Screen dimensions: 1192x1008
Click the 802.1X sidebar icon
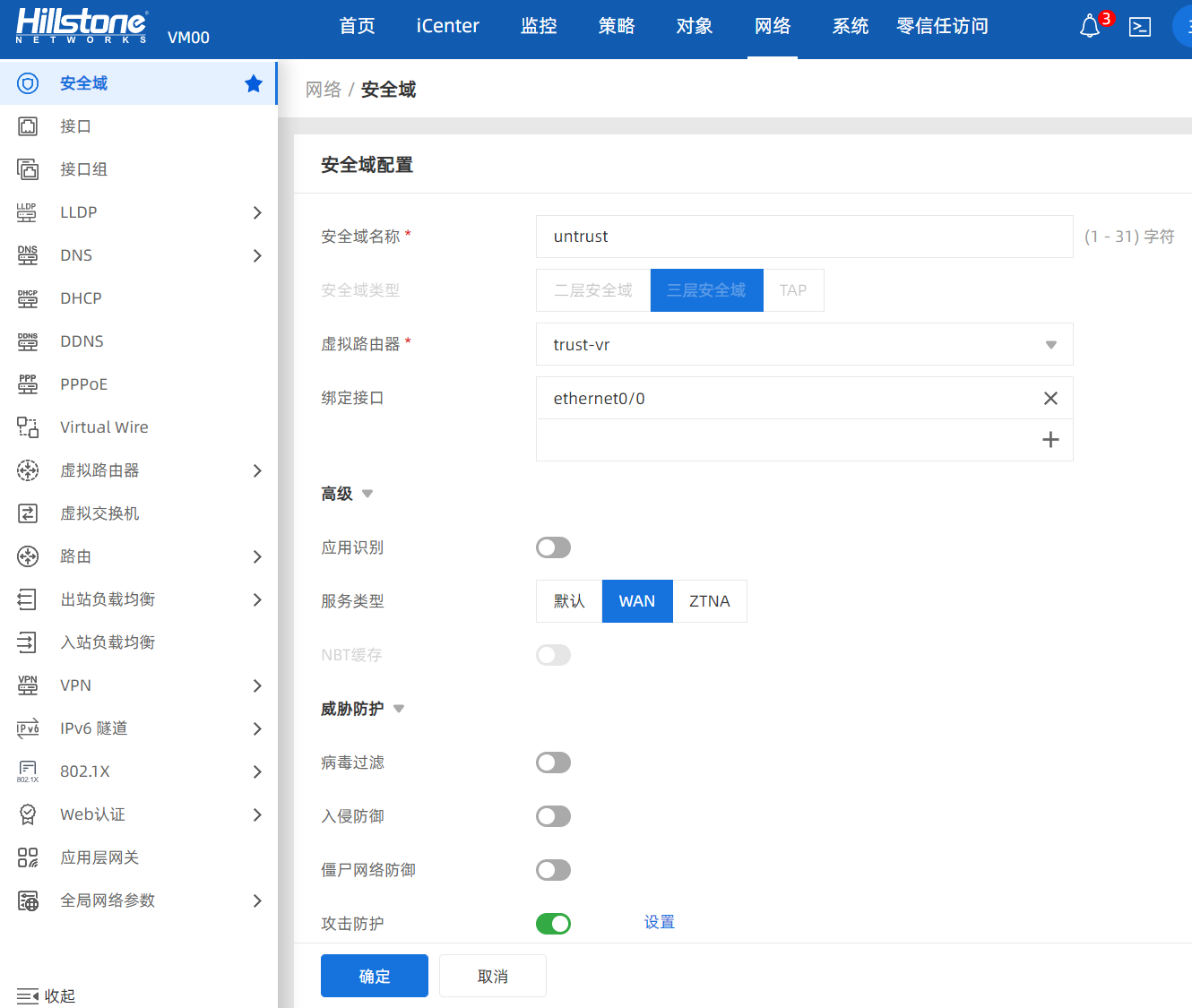point(28,771)
